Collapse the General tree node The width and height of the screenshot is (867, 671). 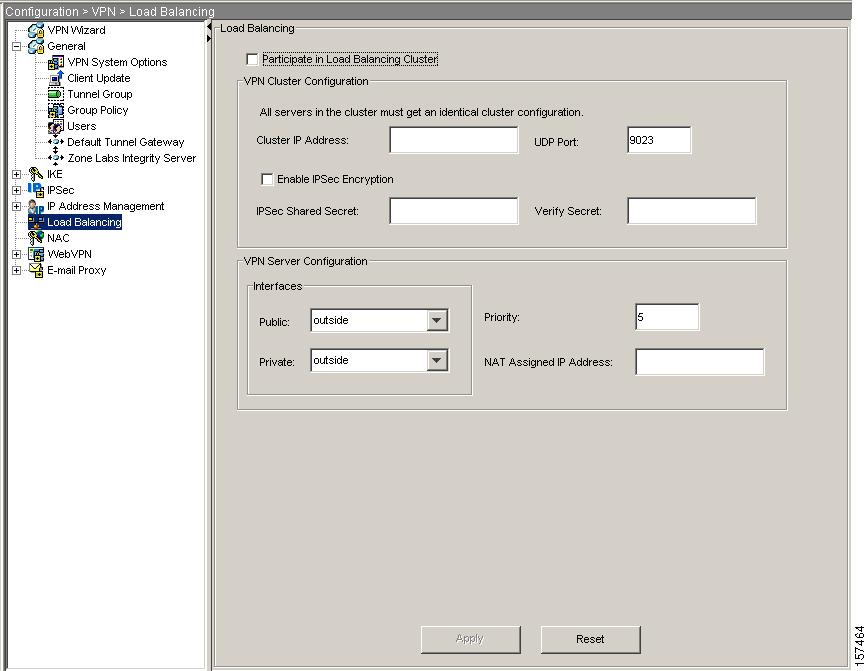[x=16, y=46]
